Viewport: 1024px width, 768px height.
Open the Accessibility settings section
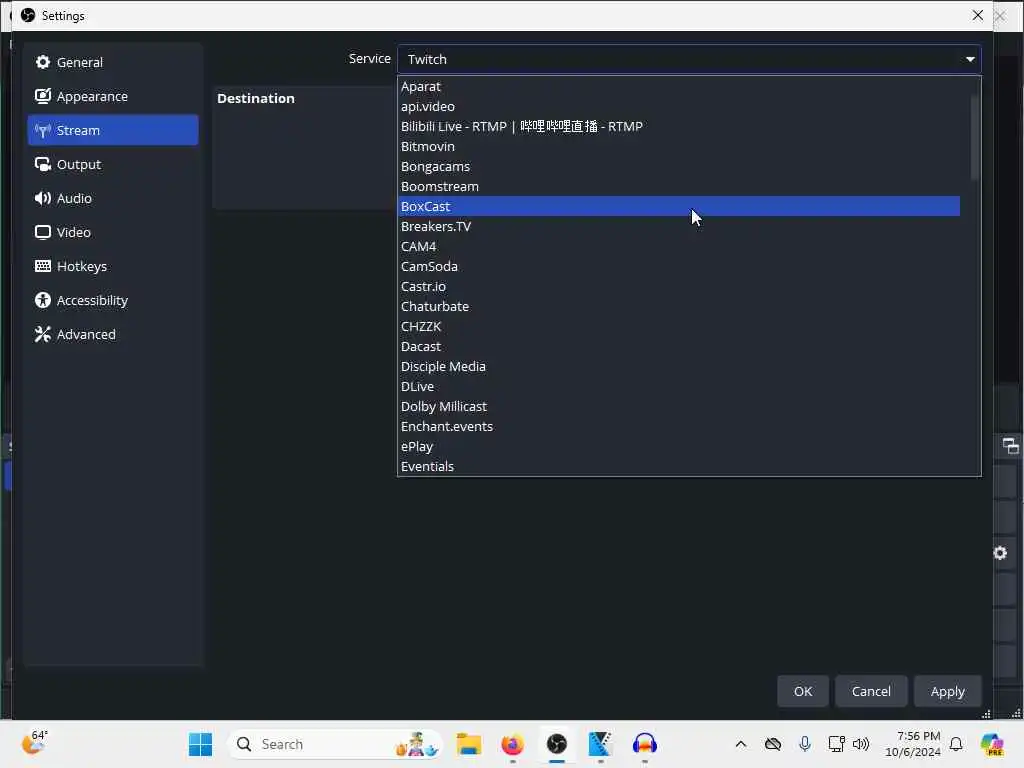click(112, 300)
